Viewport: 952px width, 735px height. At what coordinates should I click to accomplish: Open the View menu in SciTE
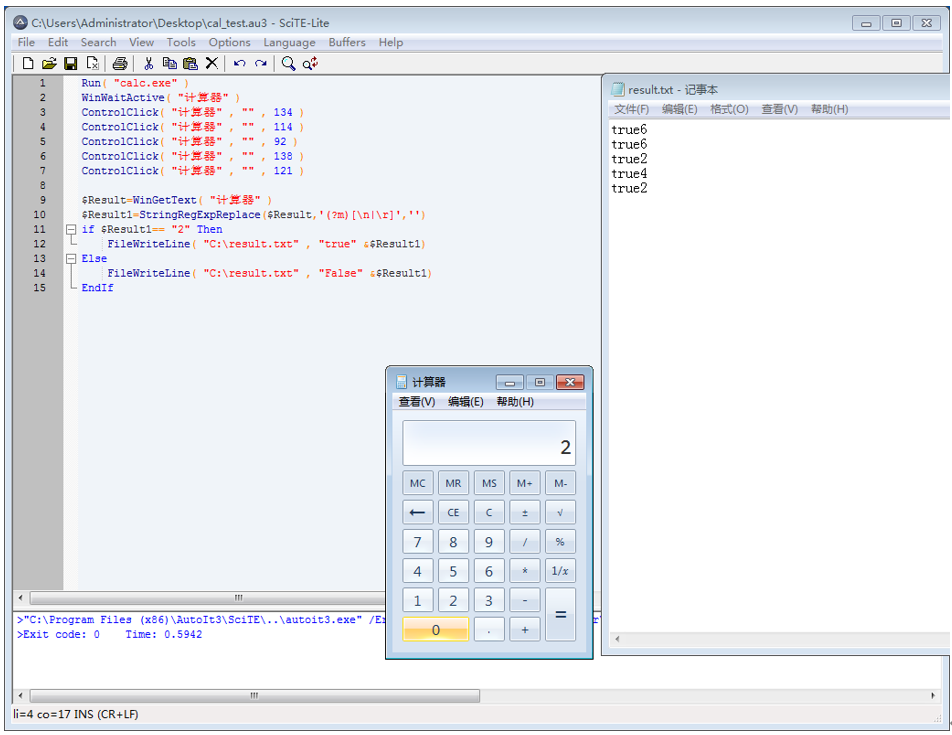[x=141, y=42]
